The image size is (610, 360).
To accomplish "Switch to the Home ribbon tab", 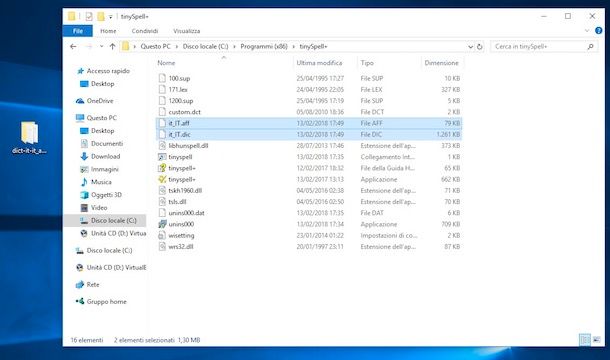I will tap(108, 31).
